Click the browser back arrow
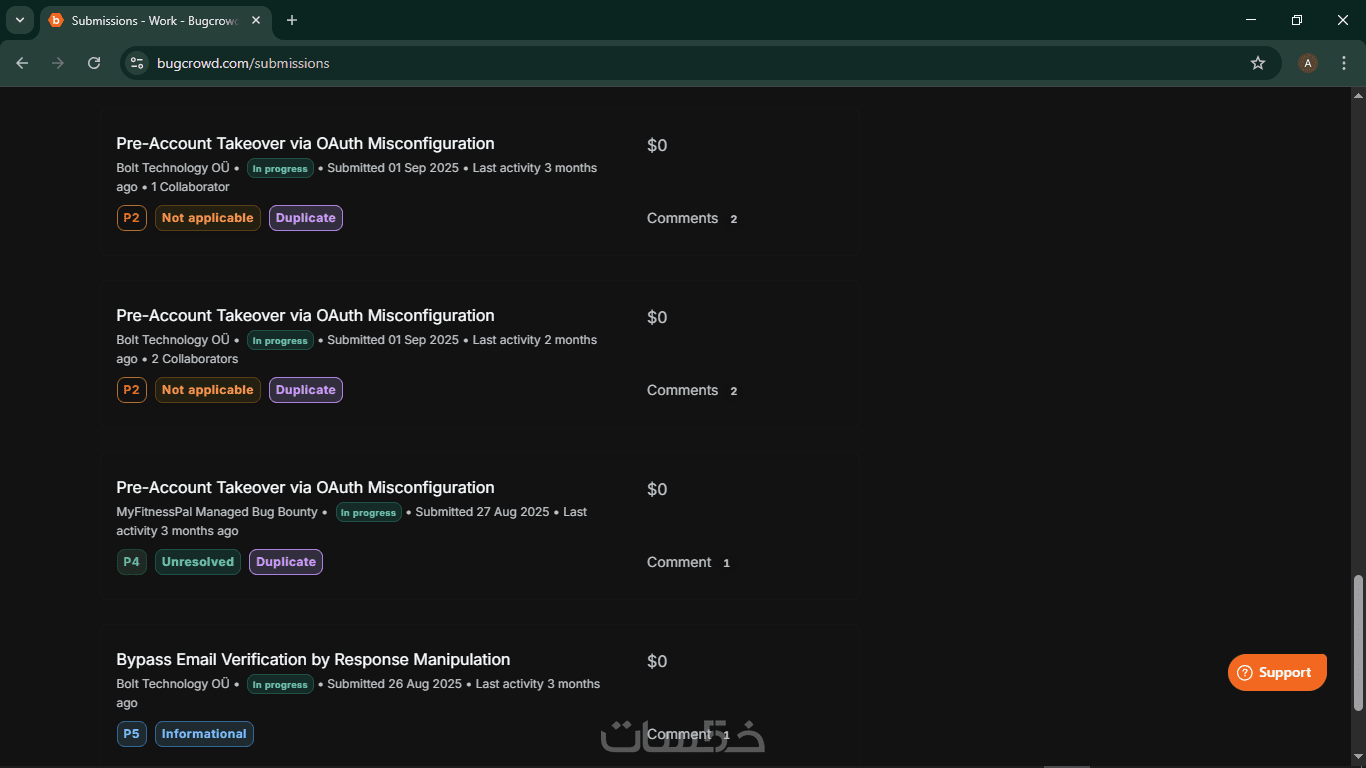This screenshot has height=768, width=1366. tap(22, 63)
